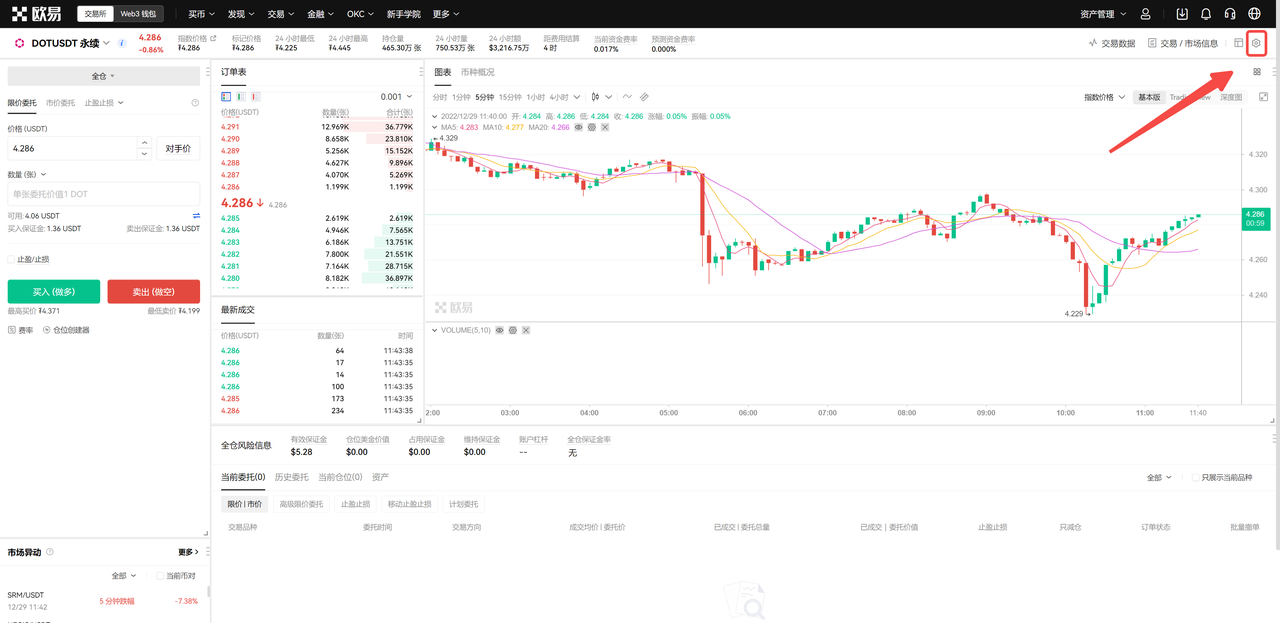Viewport: 1280px width, 623px height.
Task: Open the trading settings gear icon
Action: 1256,43
